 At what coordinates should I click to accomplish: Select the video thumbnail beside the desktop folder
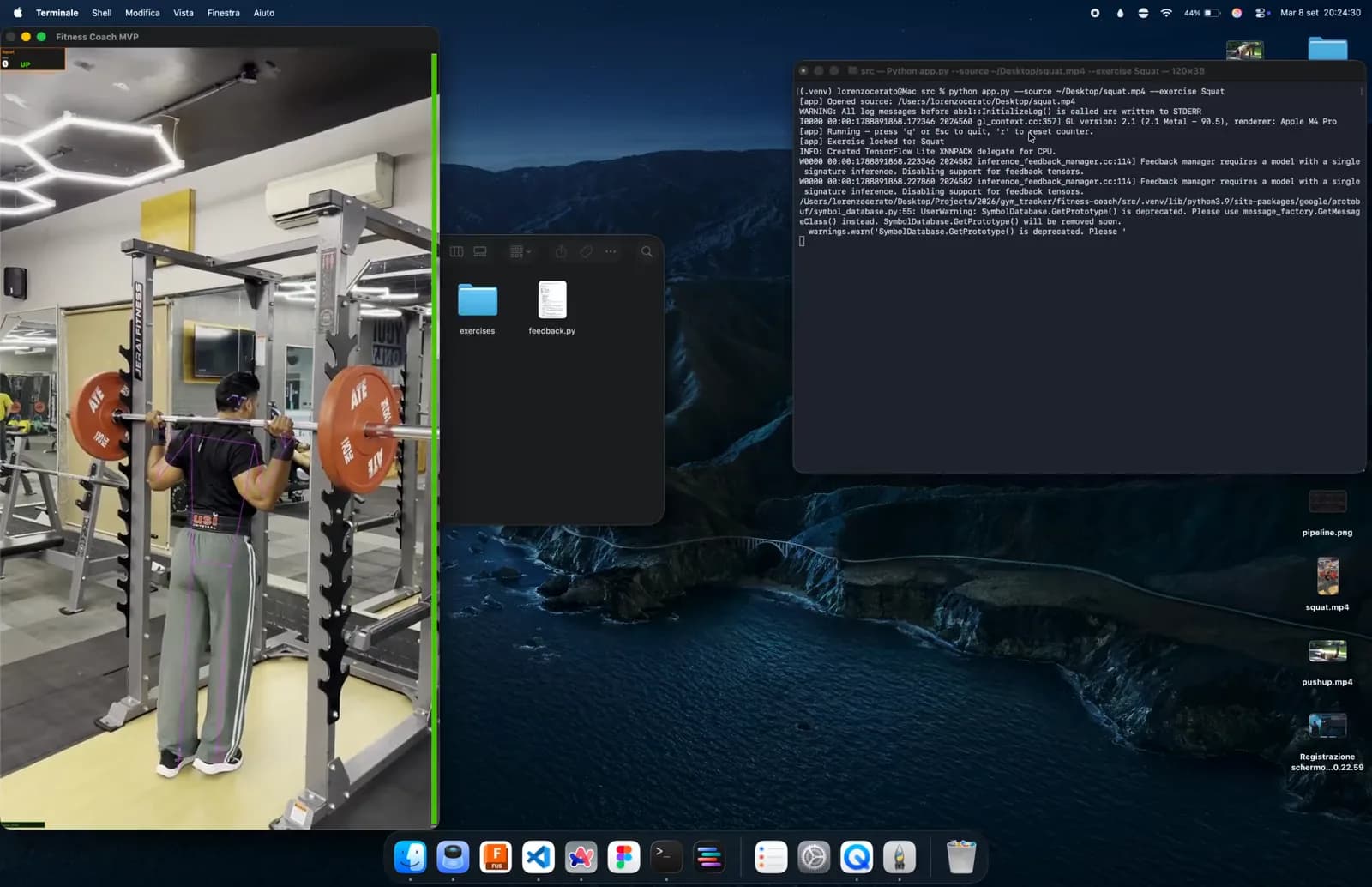[1244, 51]
